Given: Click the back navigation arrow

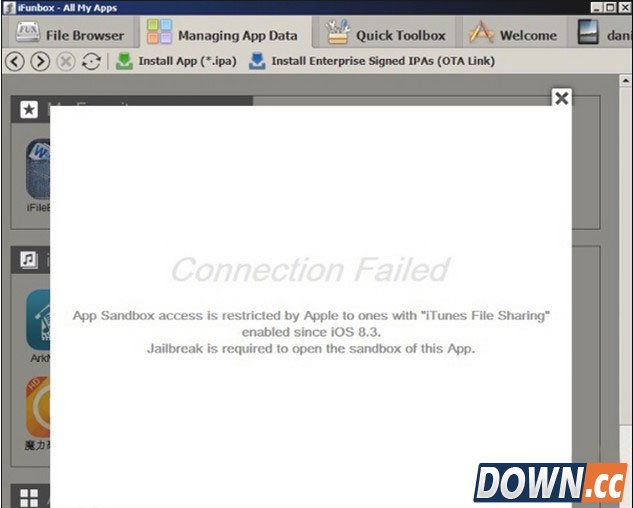Looking at the screenshot, I should 15,62.
